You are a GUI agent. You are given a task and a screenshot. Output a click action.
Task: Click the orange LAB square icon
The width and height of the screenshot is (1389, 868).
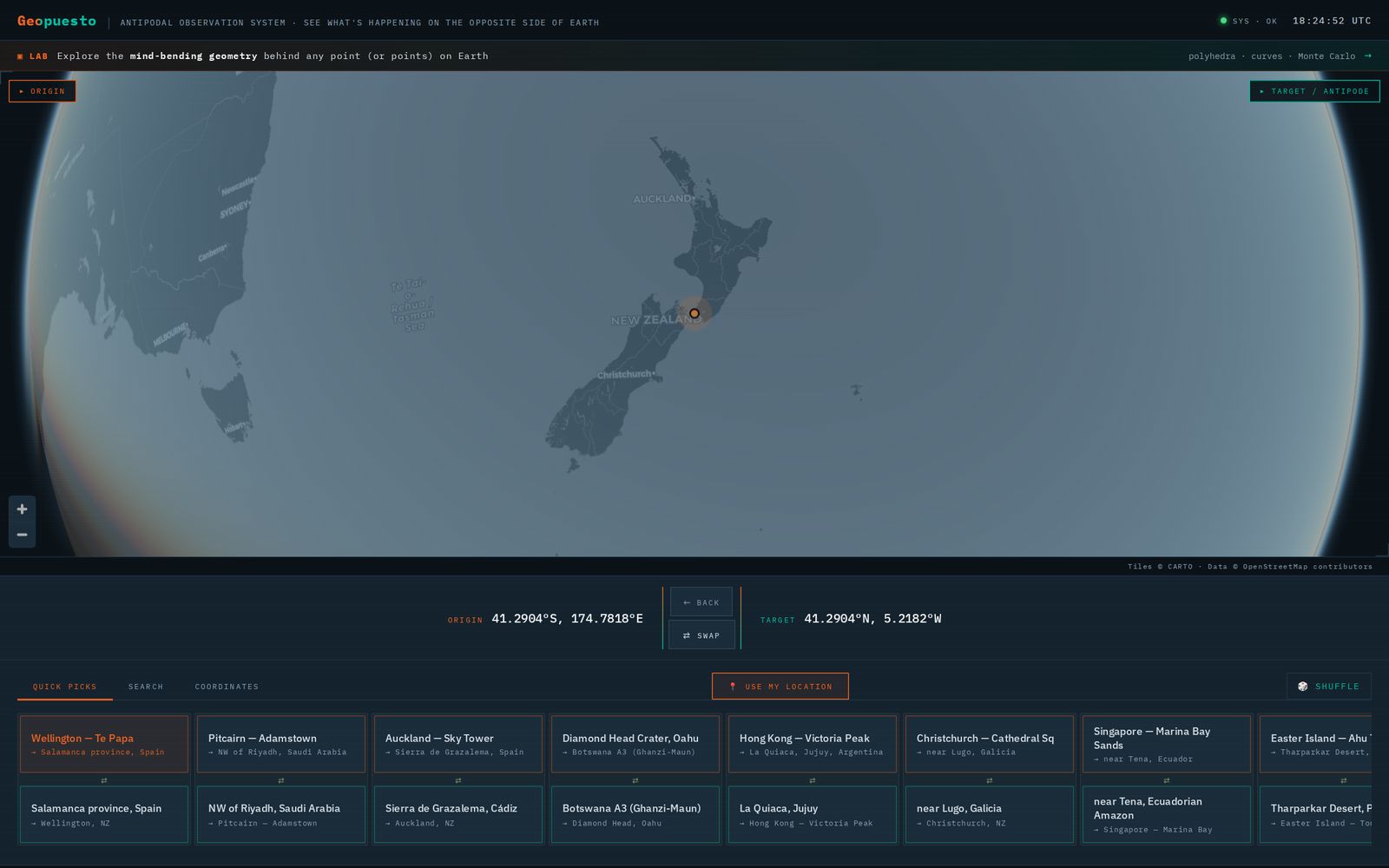coord(20,56)
